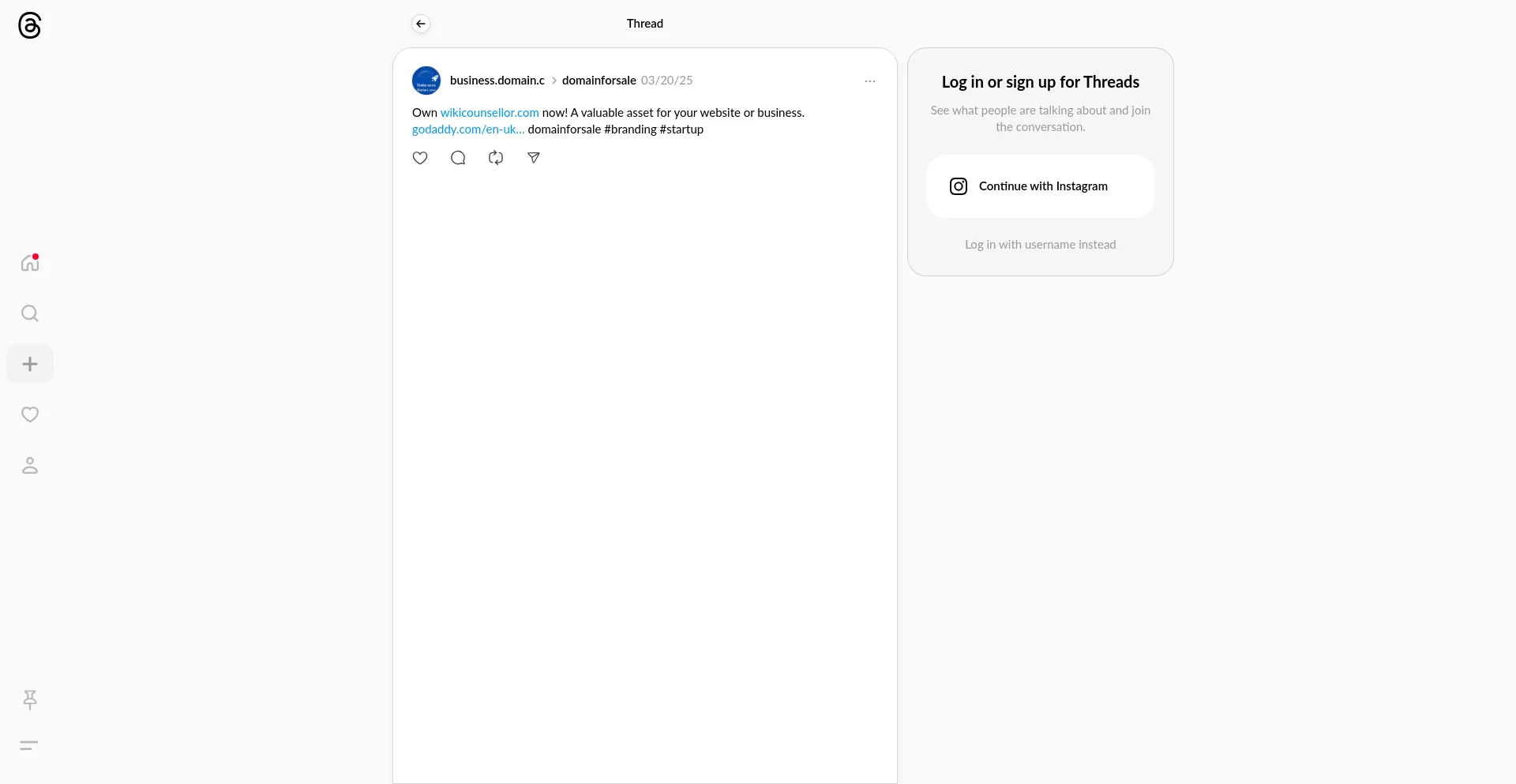Go back using the arrow button
This screenshot has height=784, width=1516.
[421, 24]
